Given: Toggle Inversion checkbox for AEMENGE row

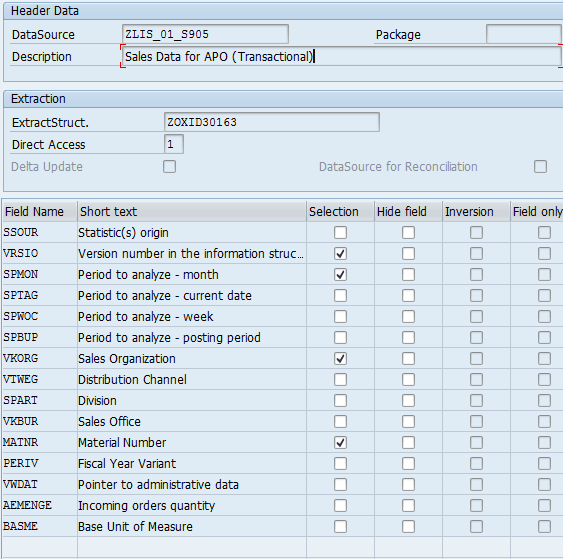Looking at the screenshot, I should (x=476, y=506).
